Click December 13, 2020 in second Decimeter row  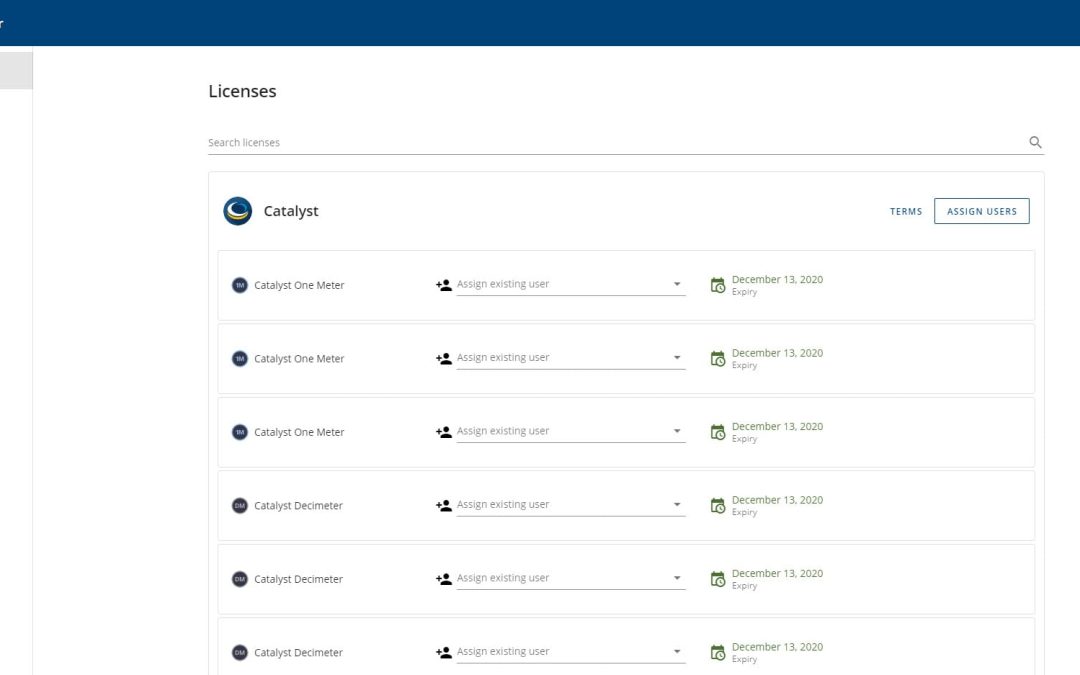pos(777,574)
